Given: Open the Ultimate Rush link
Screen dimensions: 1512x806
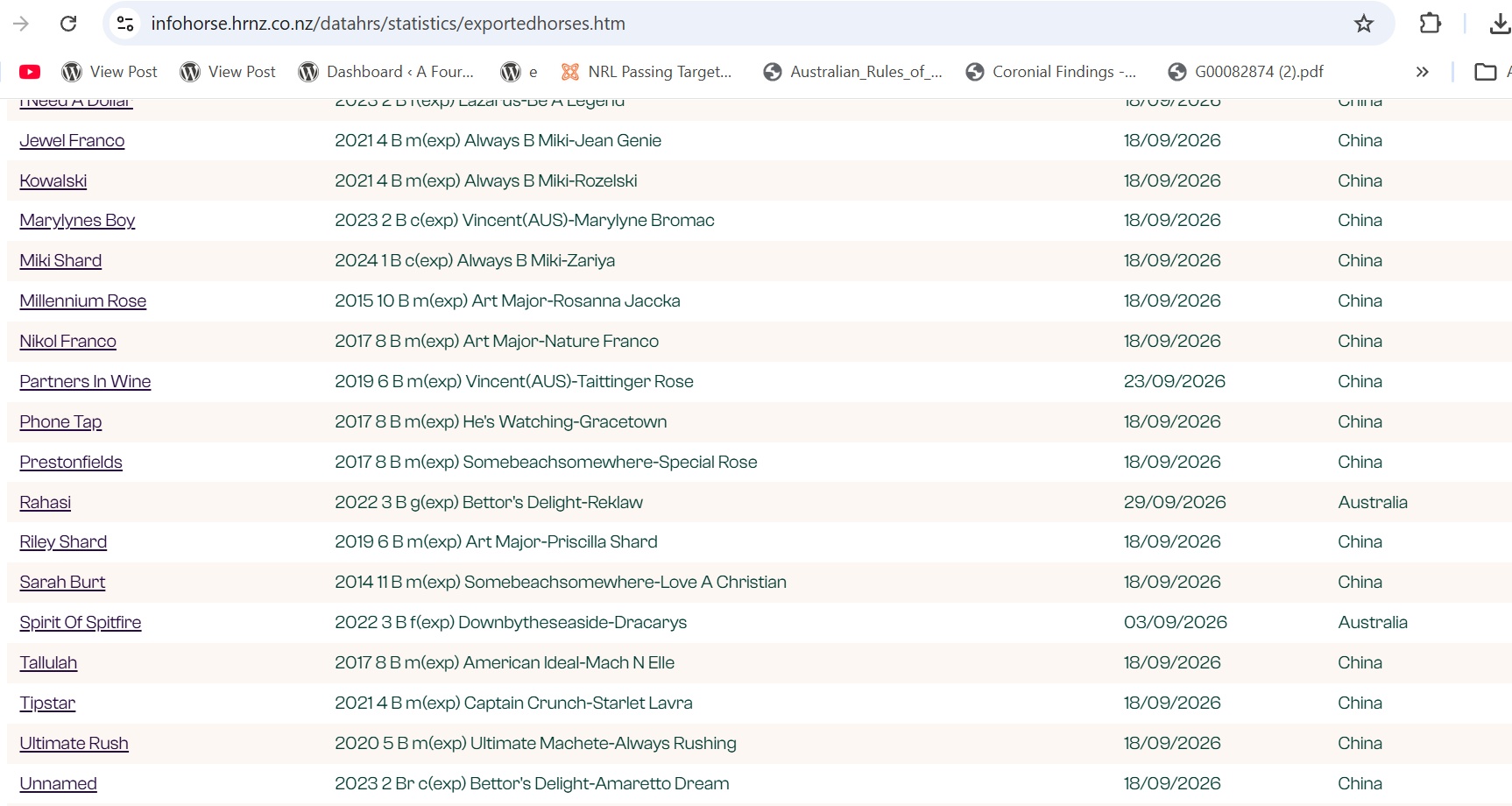Looking at the screenshot, I should (x=74, y=744).
